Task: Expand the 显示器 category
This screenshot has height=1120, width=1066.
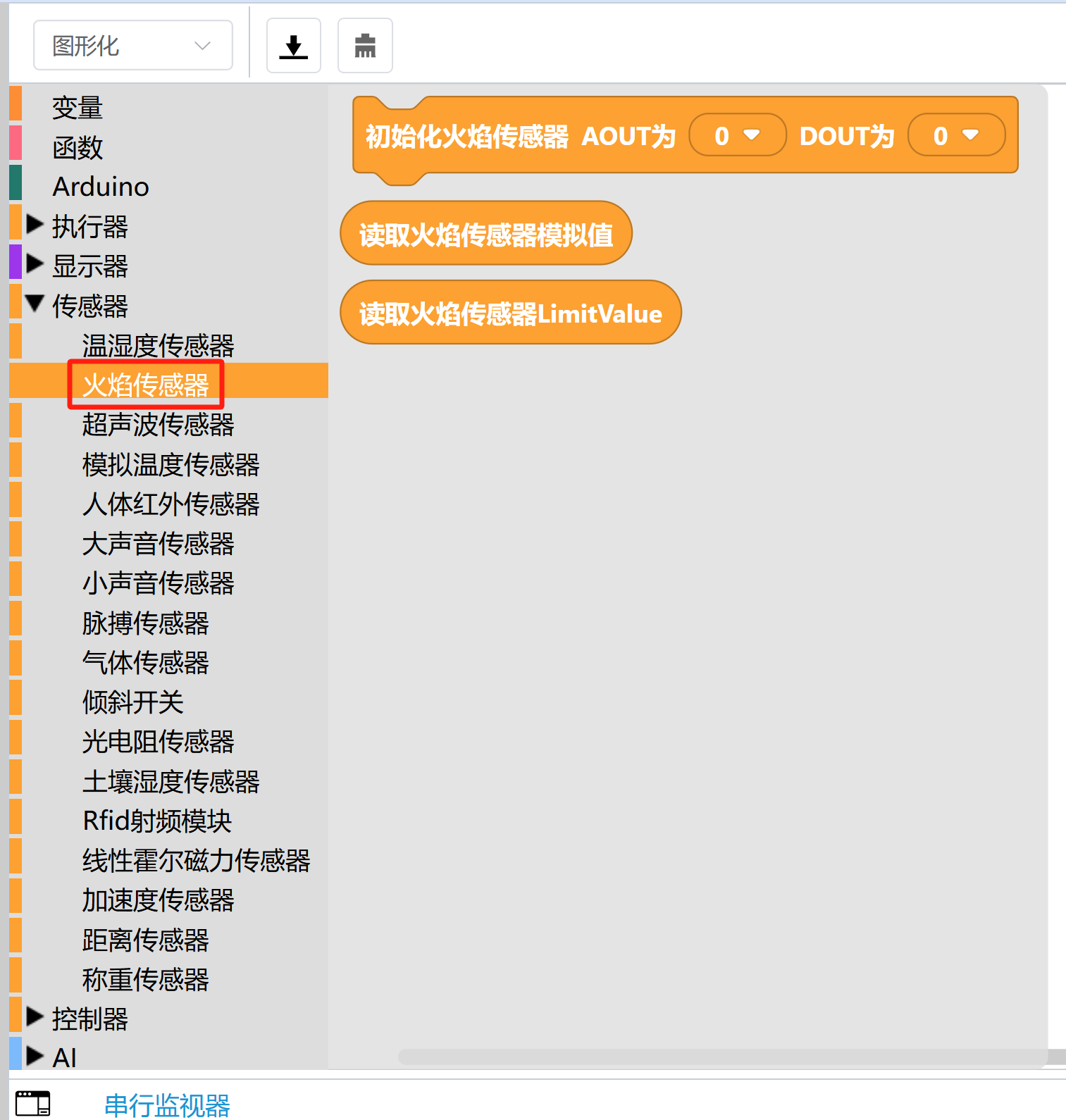Action: (x=35, y=265)
